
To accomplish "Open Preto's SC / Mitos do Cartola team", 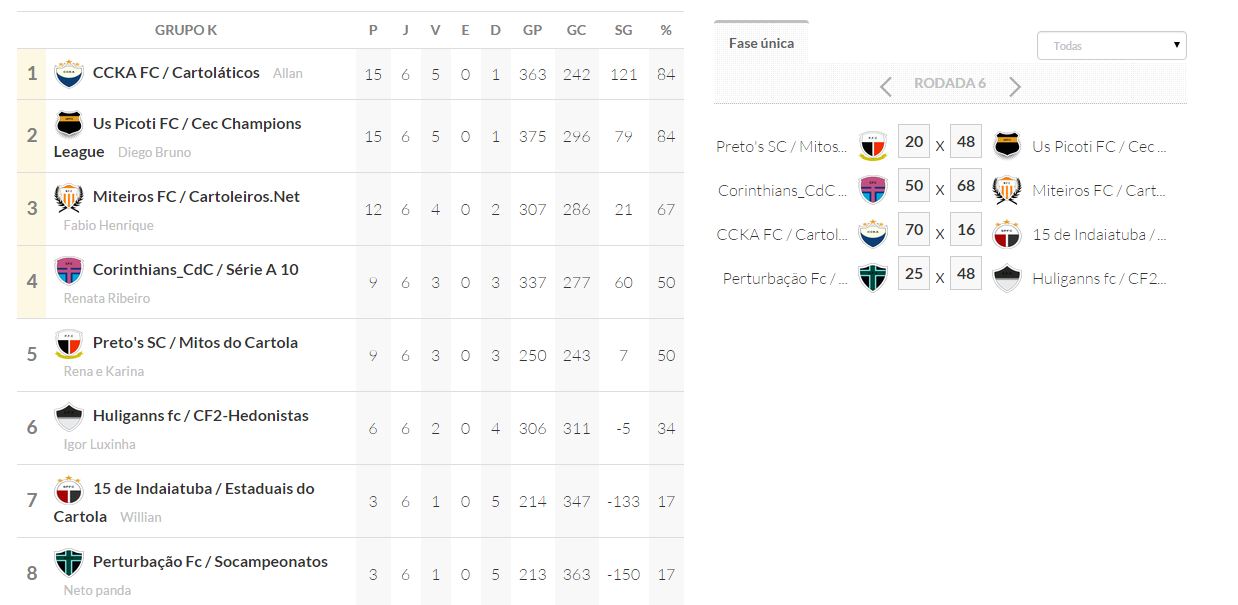I will click(x=195, y=343).
